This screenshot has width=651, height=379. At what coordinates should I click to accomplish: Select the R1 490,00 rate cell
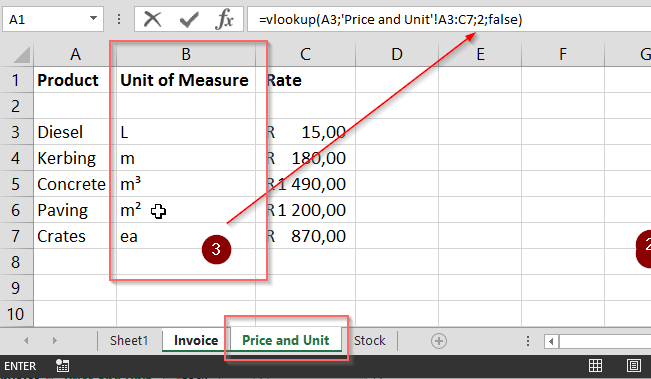point(306,184)
